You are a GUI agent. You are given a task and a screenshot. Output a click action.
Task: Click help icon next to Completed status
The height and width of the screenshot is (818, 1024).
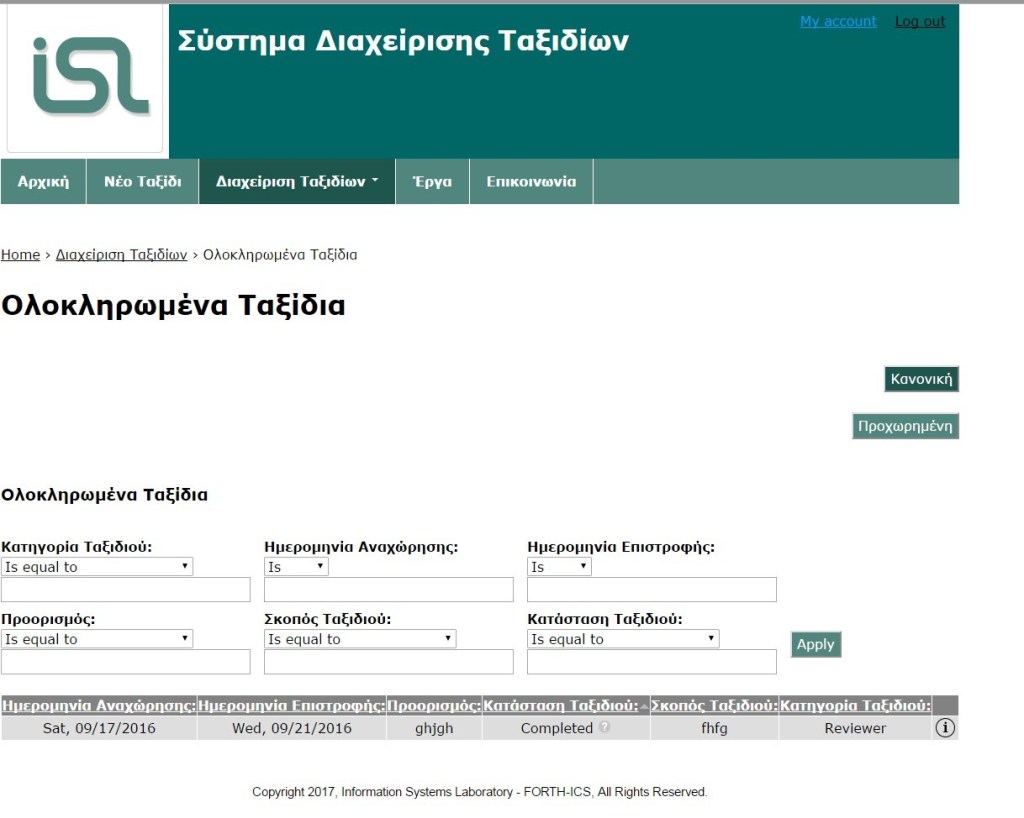(x=604, y=728)
